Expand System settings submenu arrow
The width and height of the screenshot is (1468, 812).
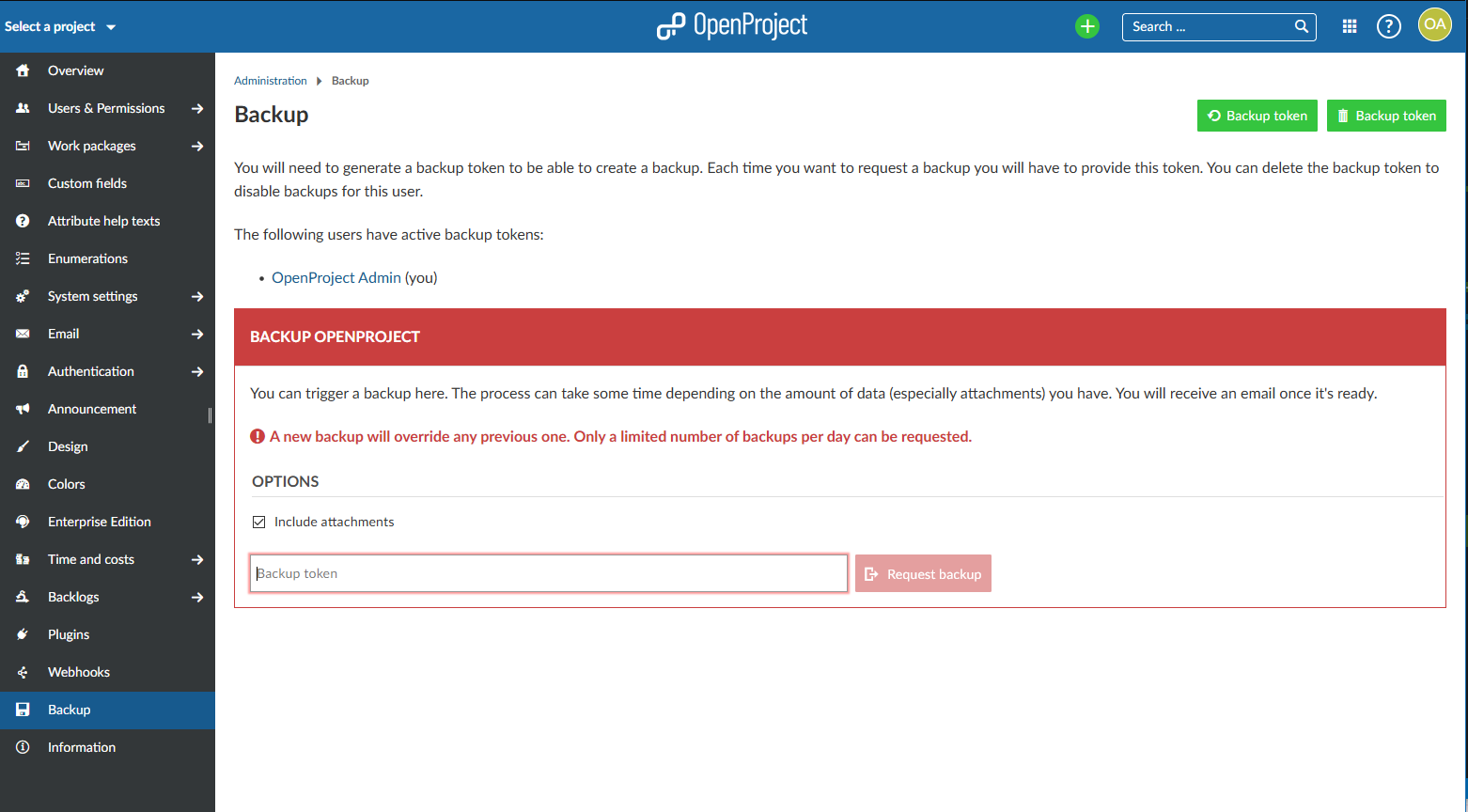(197, 296)
